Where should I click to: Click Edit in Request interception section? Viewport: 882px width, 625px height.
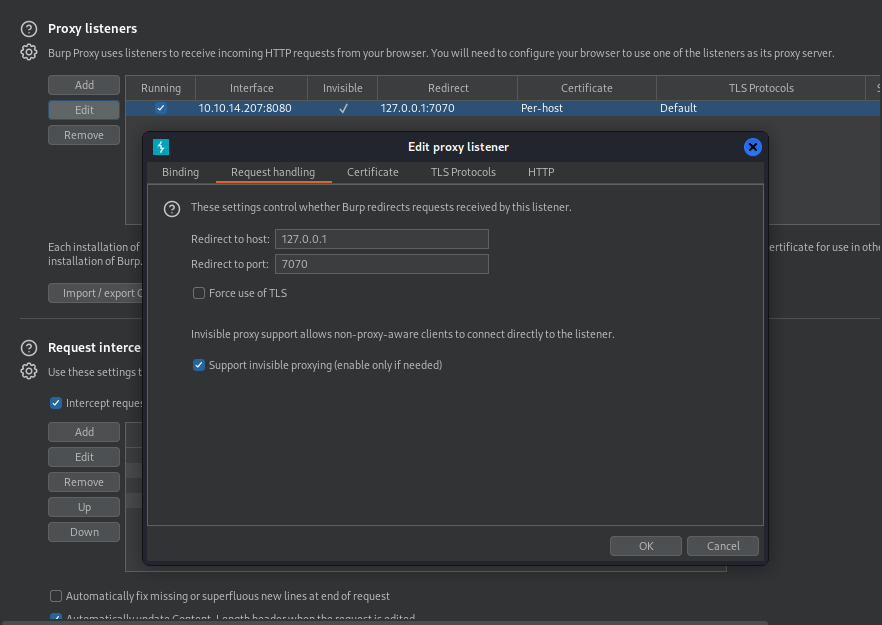(84, 457)
